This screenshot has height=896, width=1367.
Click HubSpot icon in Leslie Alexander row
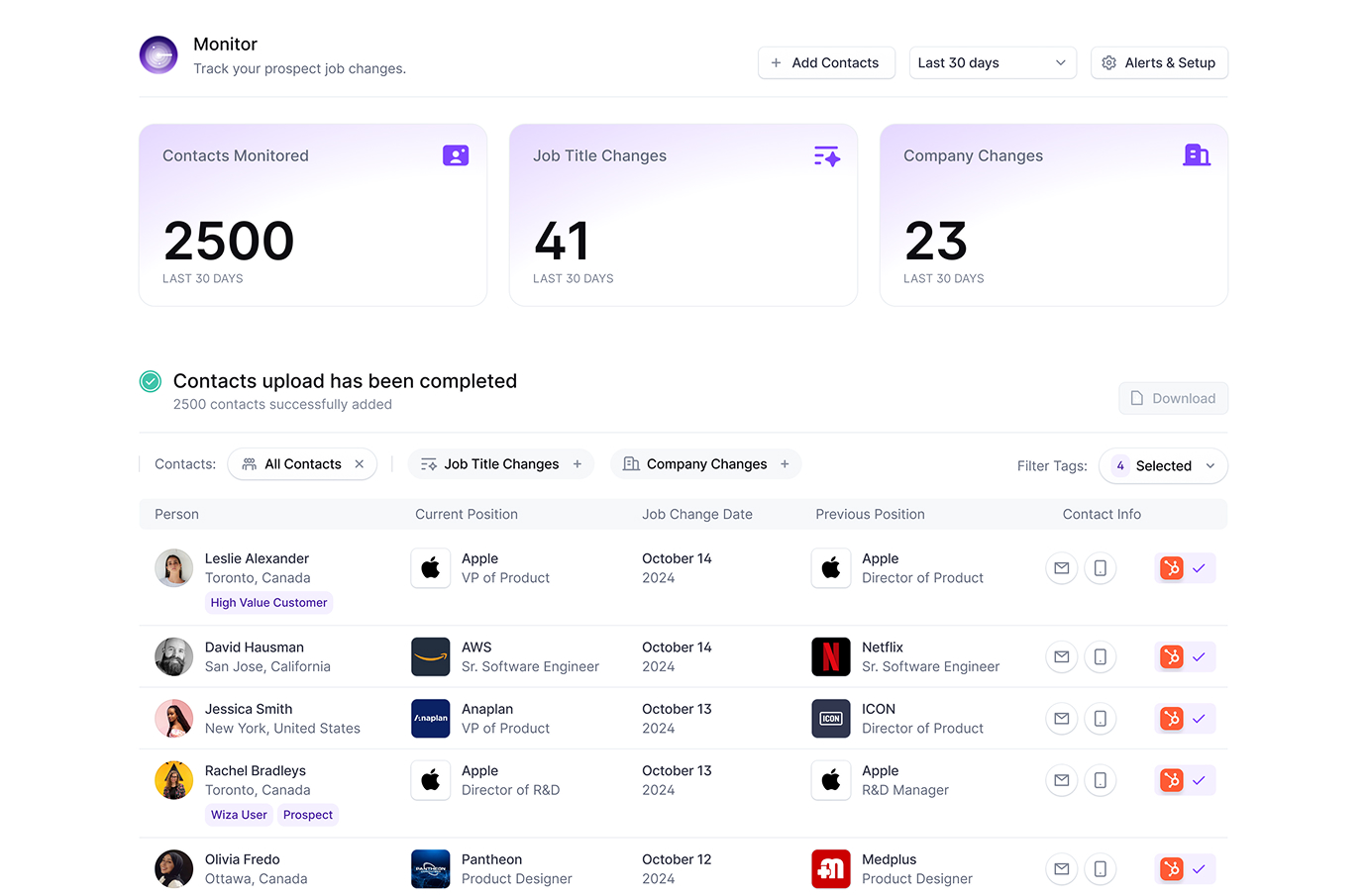[1172, 568]
